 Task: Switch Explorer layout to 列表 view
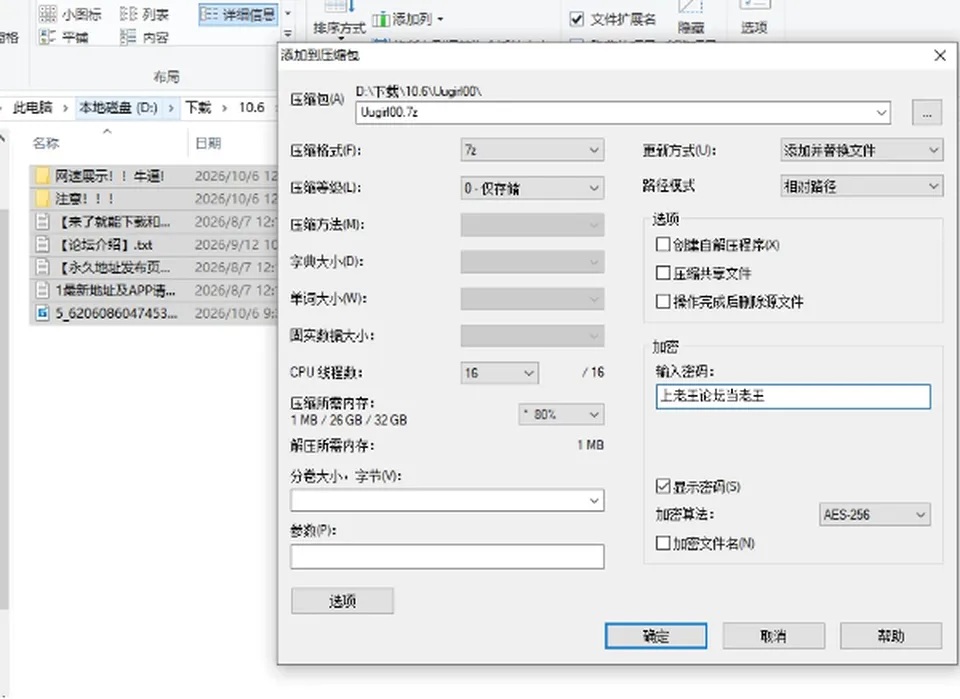click(x=144, y=13)
